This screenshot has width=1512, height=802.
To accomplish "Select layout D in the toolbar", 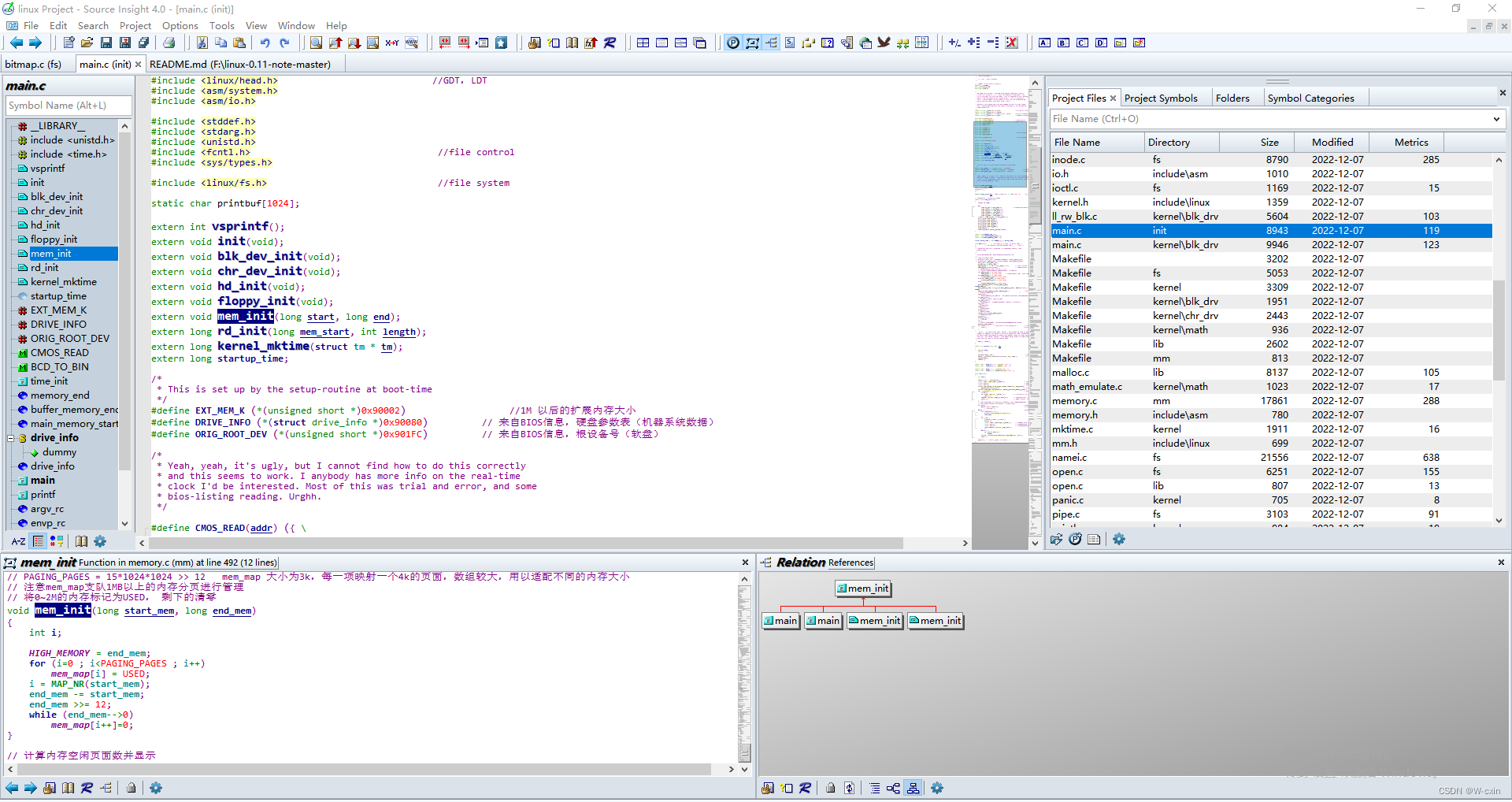I will click(1101, 43).
